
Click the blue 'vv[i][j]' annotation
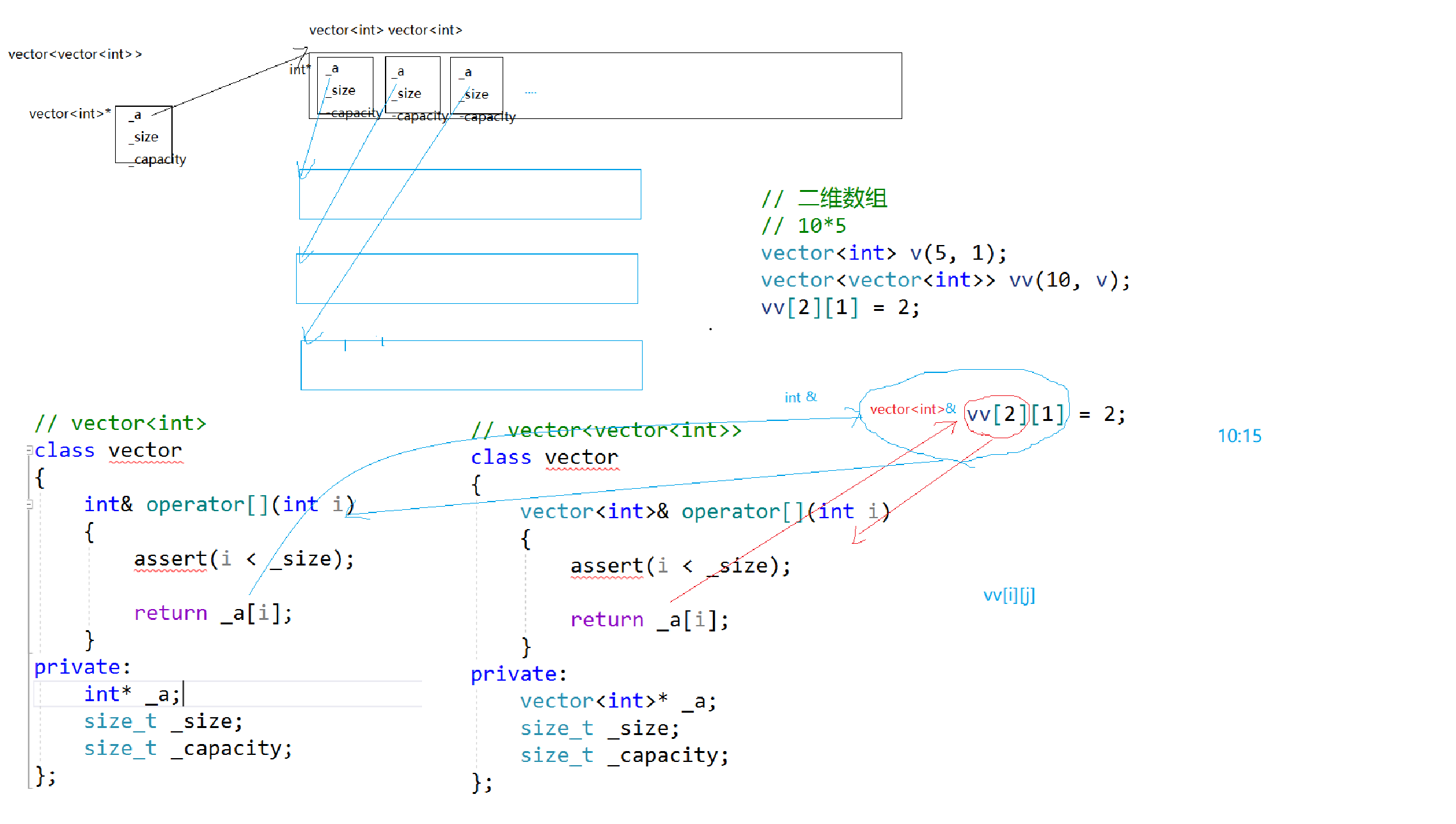(x=1008, y=596)
